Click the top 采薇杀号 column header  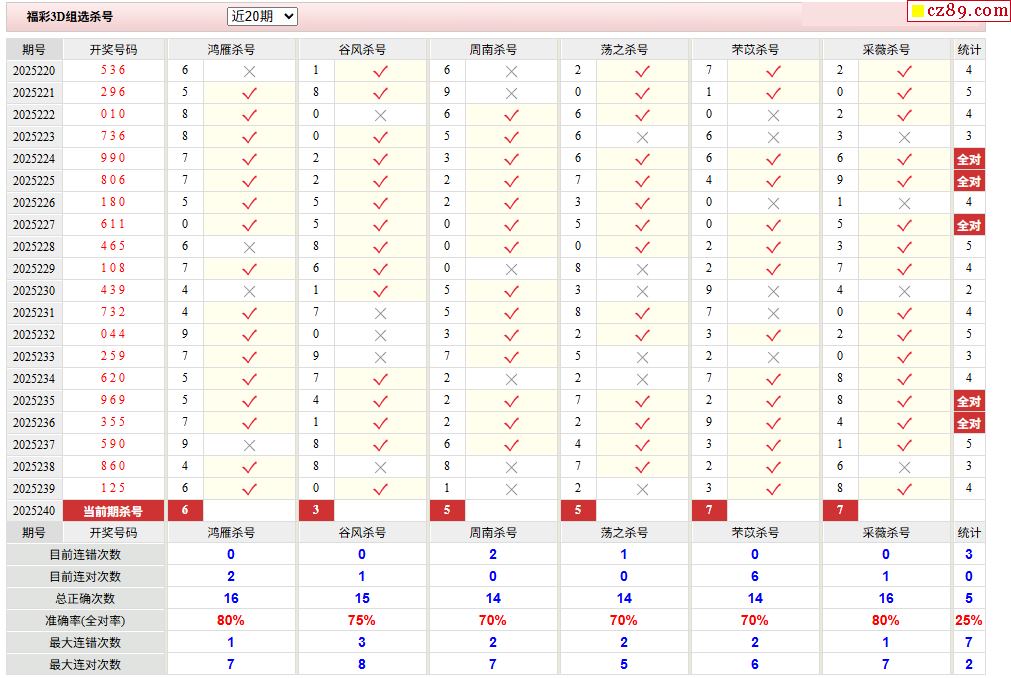886,50
